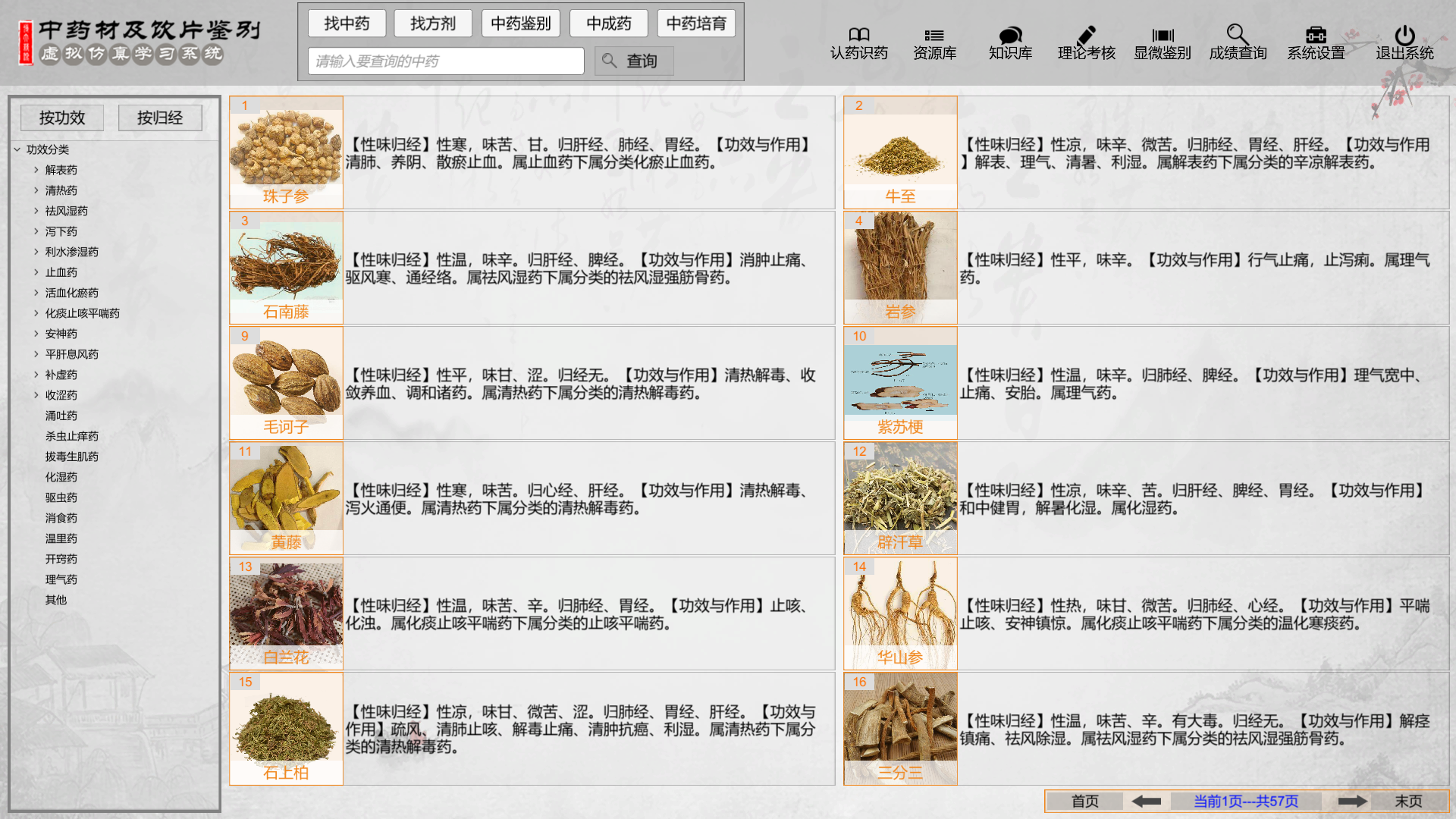This screenshot has width=1456, height=819.
Task: Open the 知识库 knowledge base icon
Action: point(1009,42)
